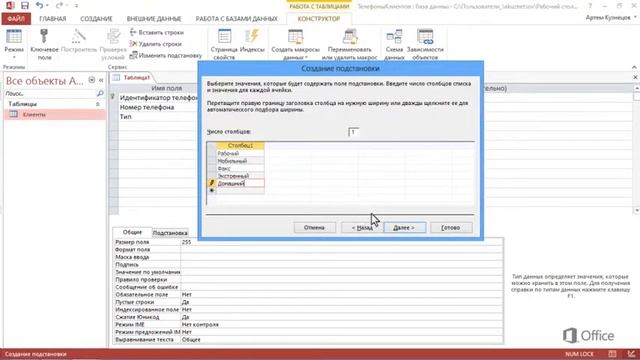Click the datasheet view icon in status bar

tap(612, 354)
